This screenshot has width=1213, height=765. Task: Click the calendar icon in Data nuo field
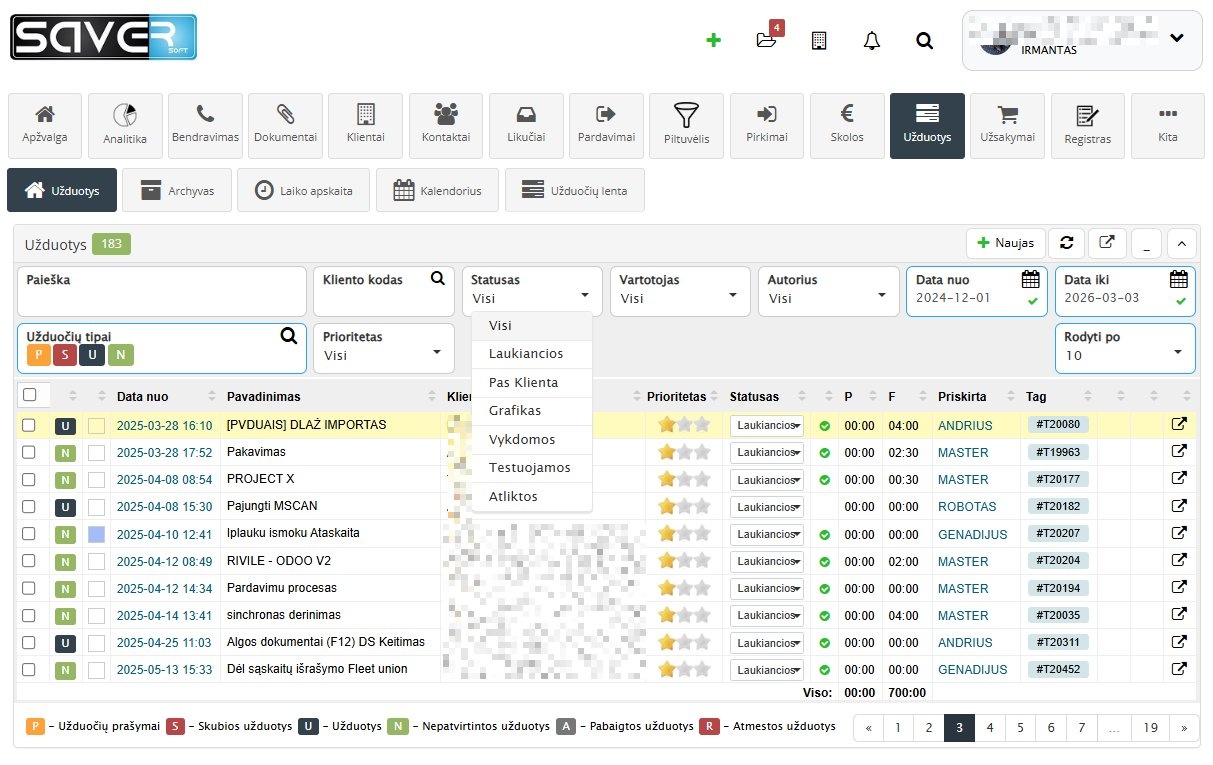[1031, 279]
